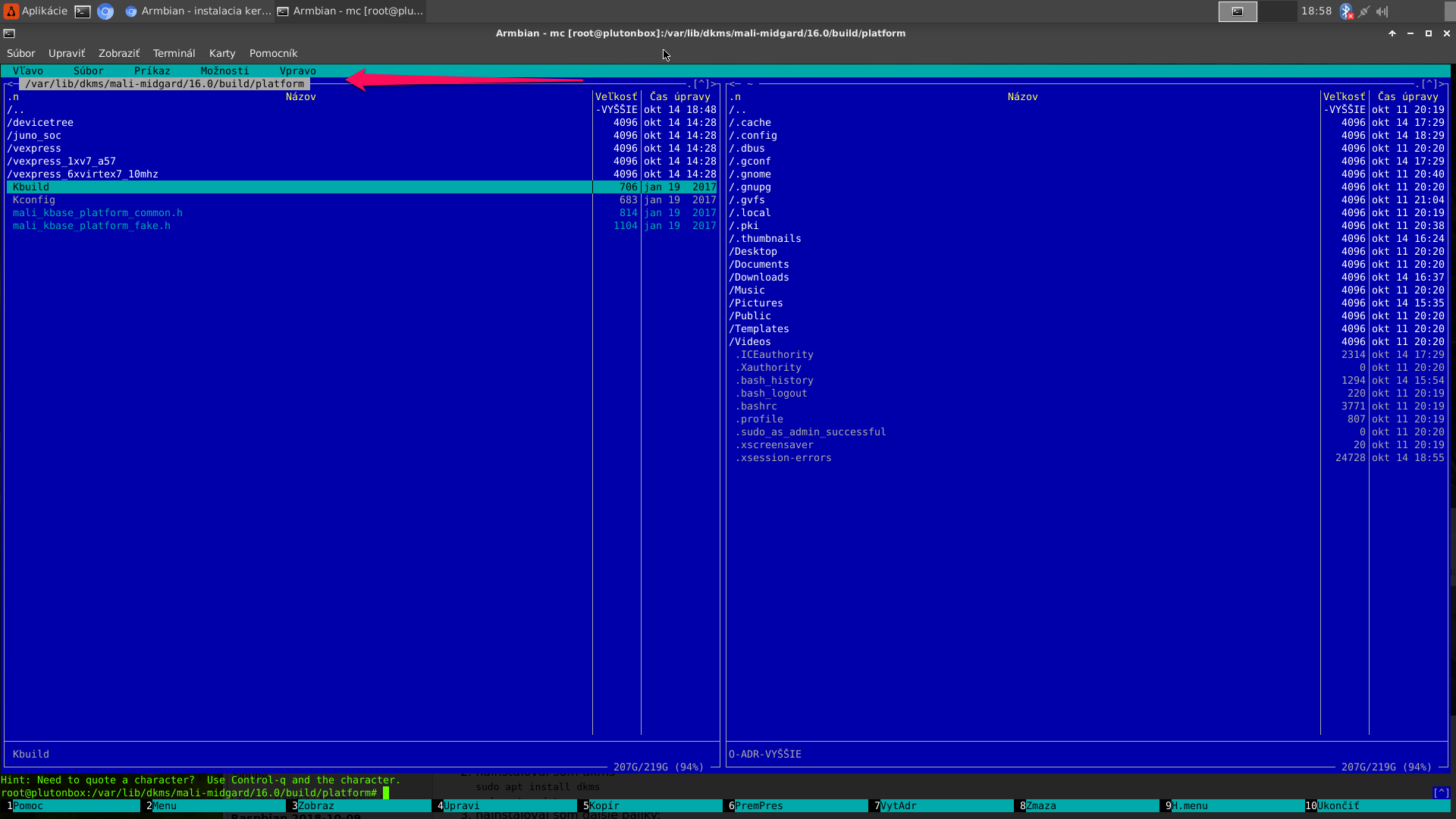Open the mc Možnosti menu
The image size is (1456, 819).
click(x=224, y=71)
